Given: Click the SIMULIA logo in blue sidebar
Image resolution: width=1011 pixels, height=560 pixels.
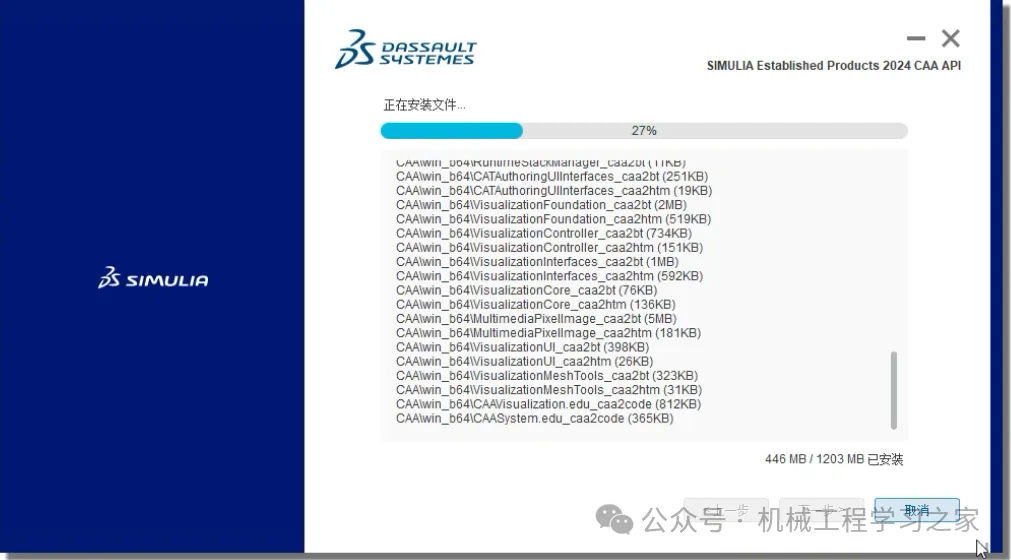Looking at the screenshot, I should [x=153, y=278].
